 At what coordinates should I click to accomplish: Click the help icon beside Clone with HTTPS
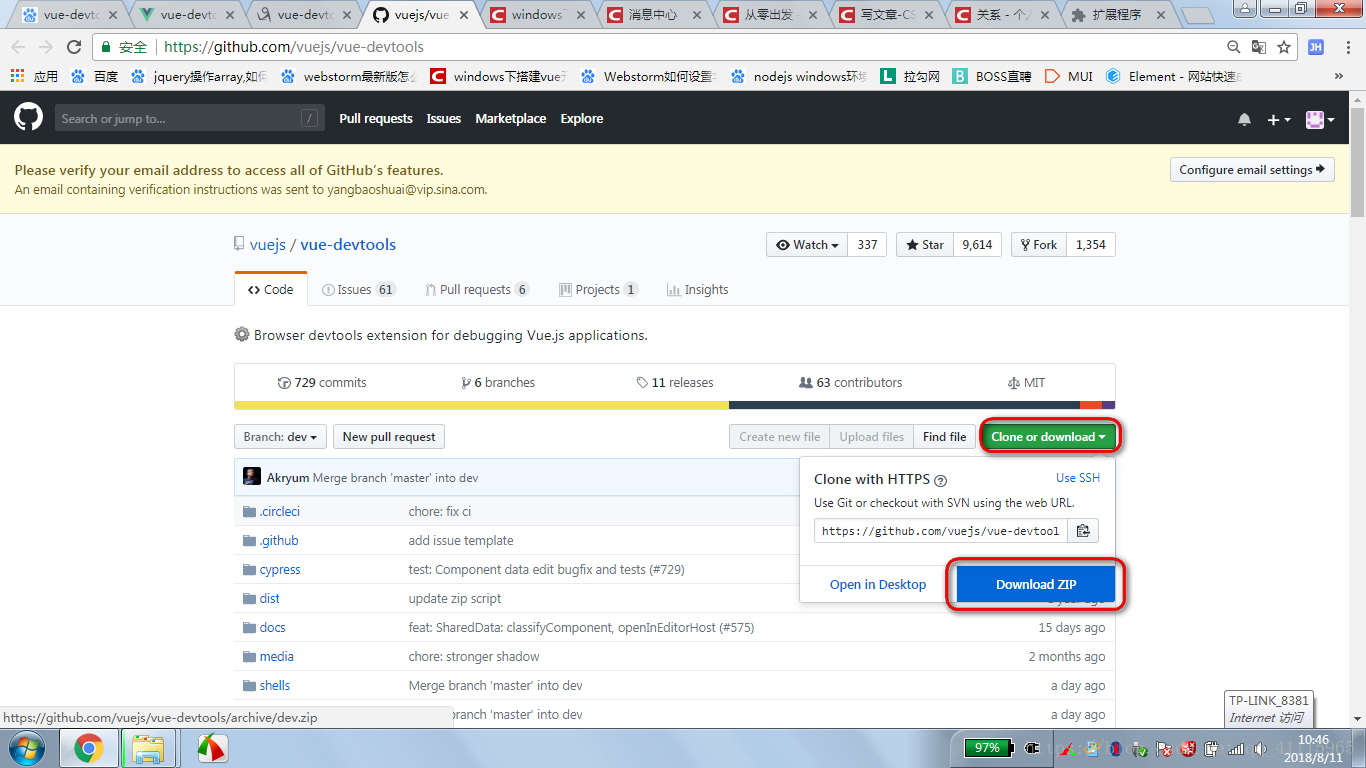pyautogui.click(x=940, y=480)
